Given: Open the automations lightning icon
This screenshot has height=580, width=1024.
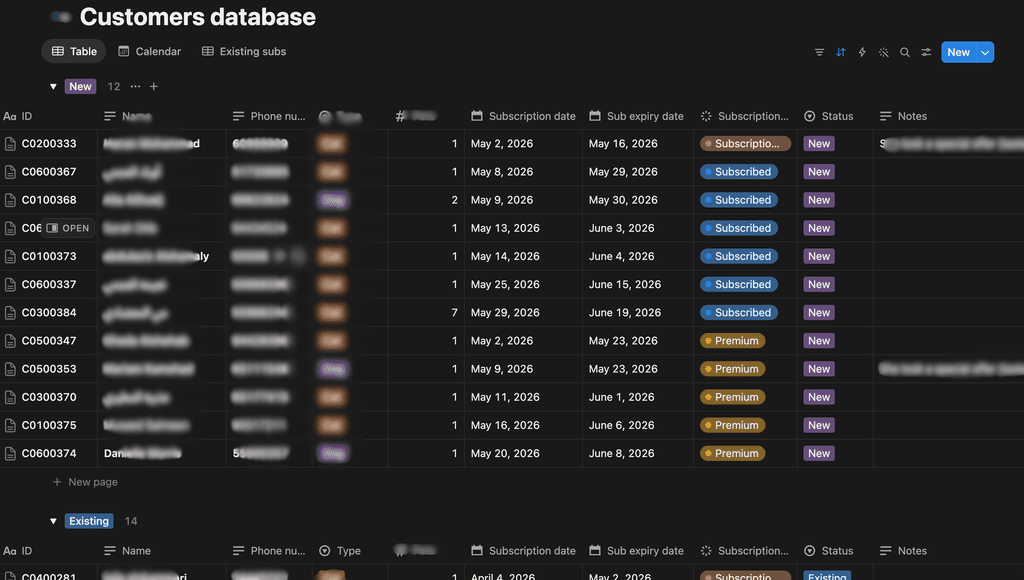Looking at the screenshot, I should point(862,52).
